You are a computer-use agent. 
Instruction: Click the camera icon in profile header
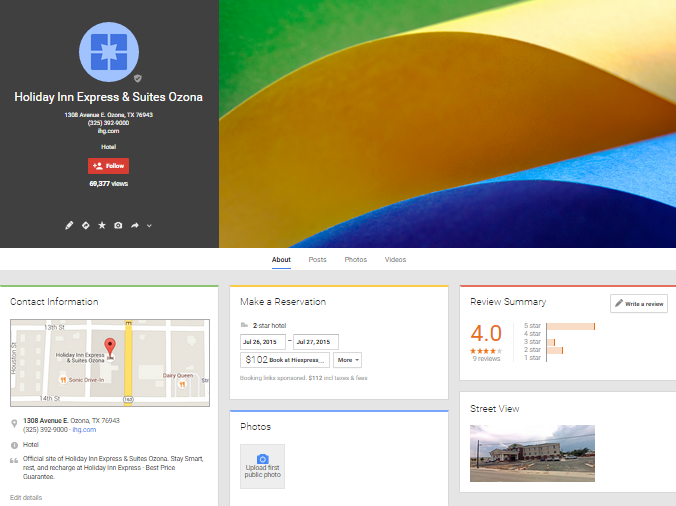tap(118, 226)
